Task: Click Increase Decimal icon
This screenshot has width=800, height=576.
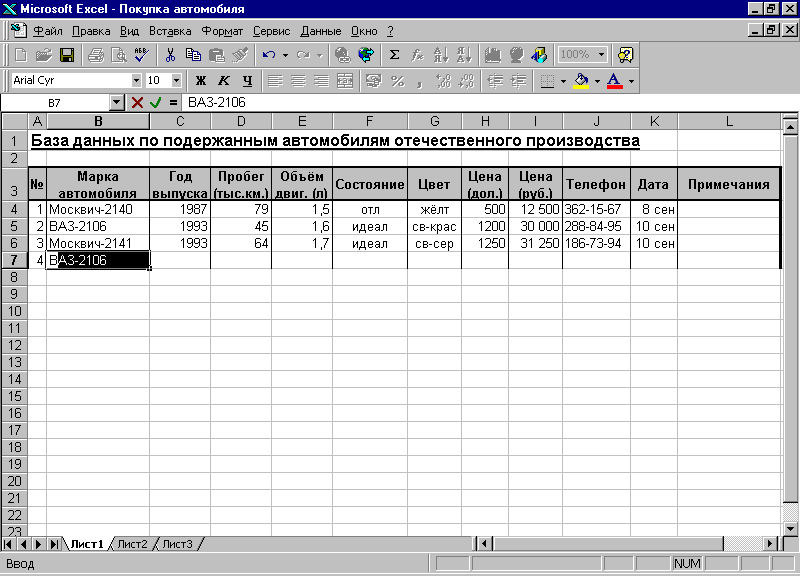Action: [x=443, y=81]
